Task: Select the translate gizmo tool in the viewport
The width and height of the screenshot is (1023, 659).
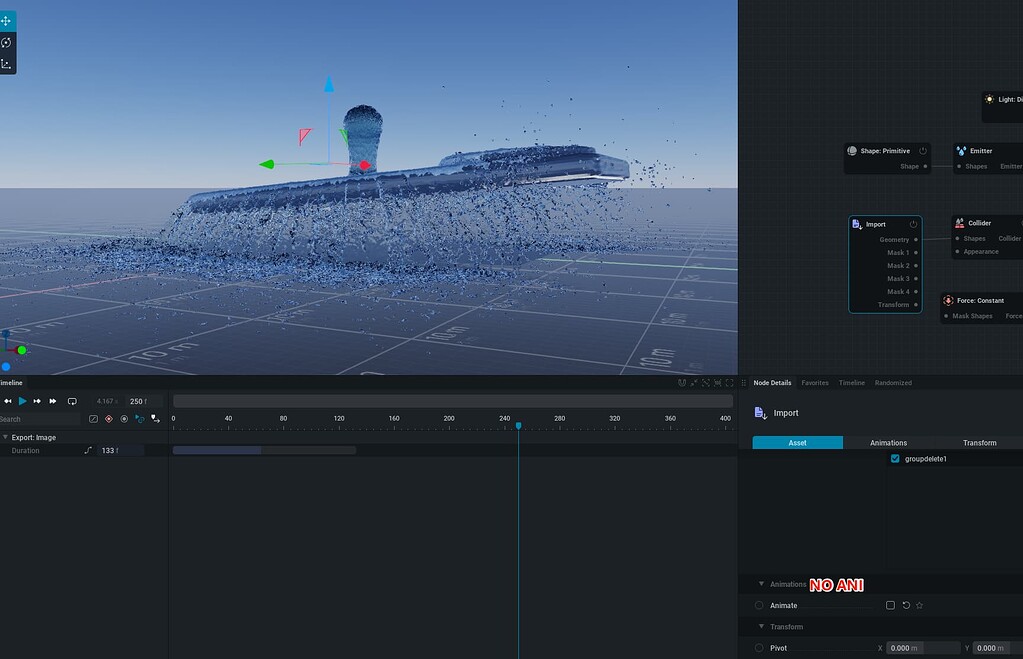Action: point(6,20)
